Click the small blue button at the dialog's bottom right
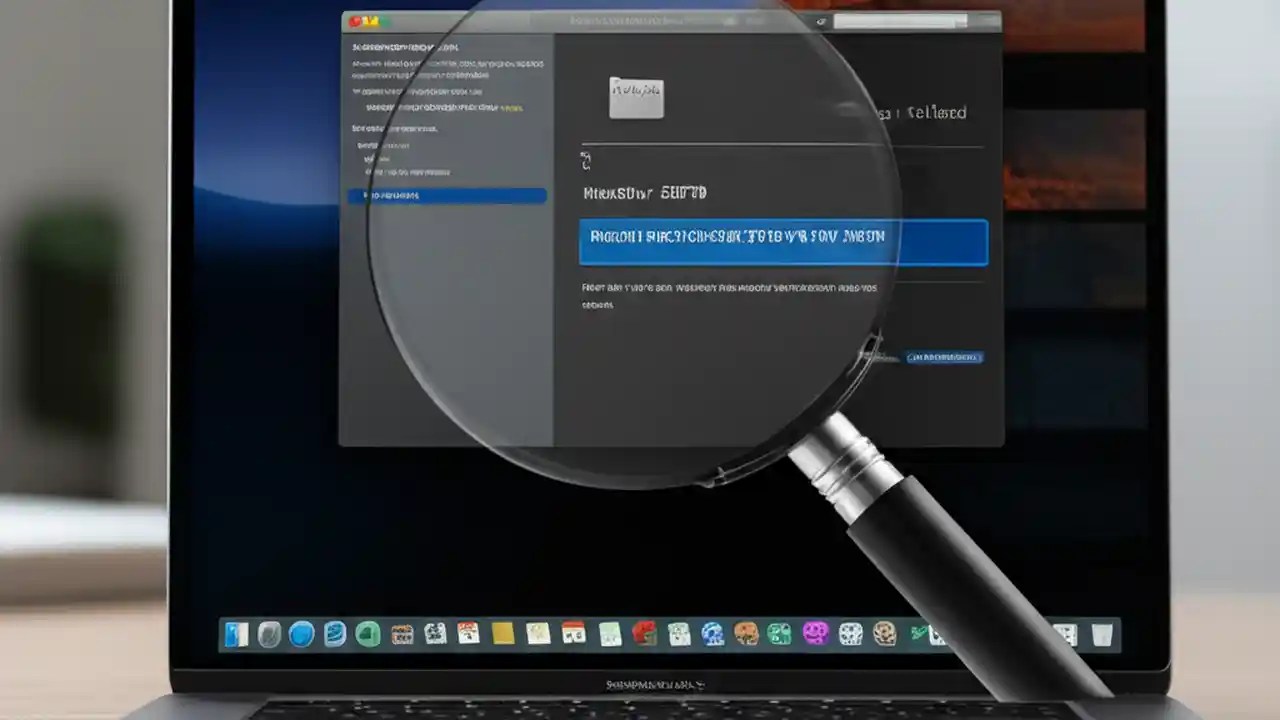Image resolution: width=1280 pixels, height=720 pixels. pos(945,357)
